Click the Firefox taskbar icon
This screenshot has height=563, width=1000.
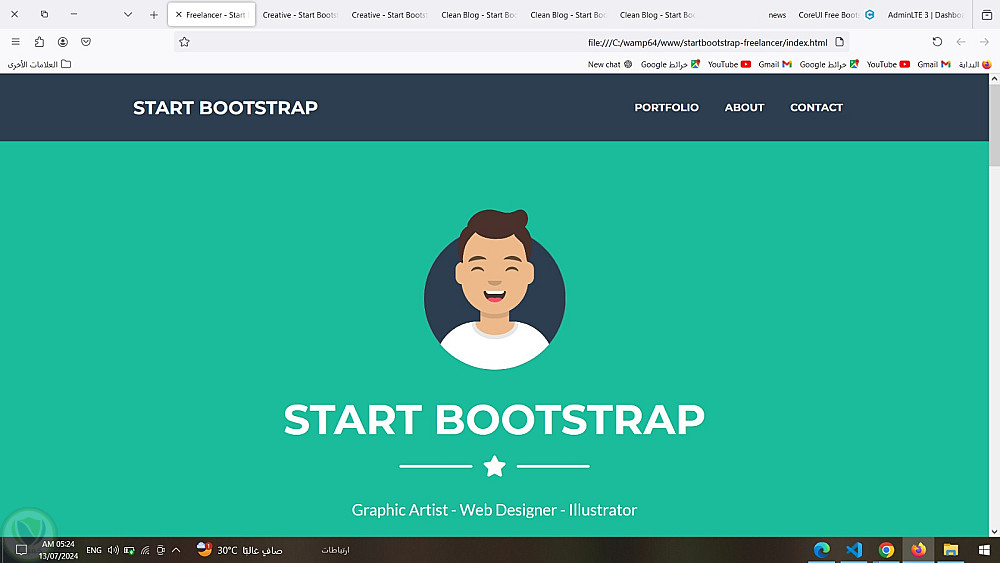click(918, 550)
